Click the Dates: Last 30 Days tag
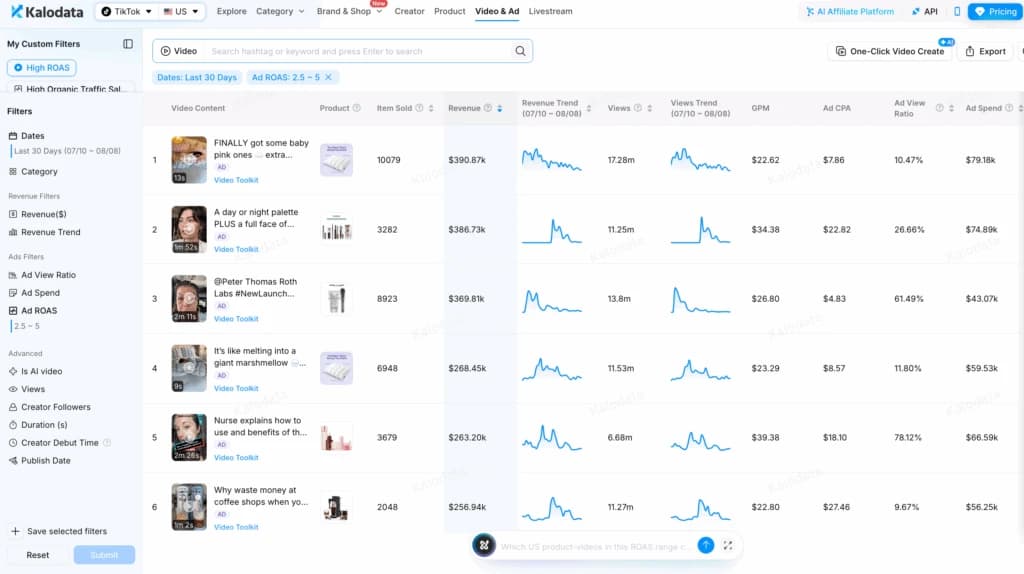 [x=197, y=77]
